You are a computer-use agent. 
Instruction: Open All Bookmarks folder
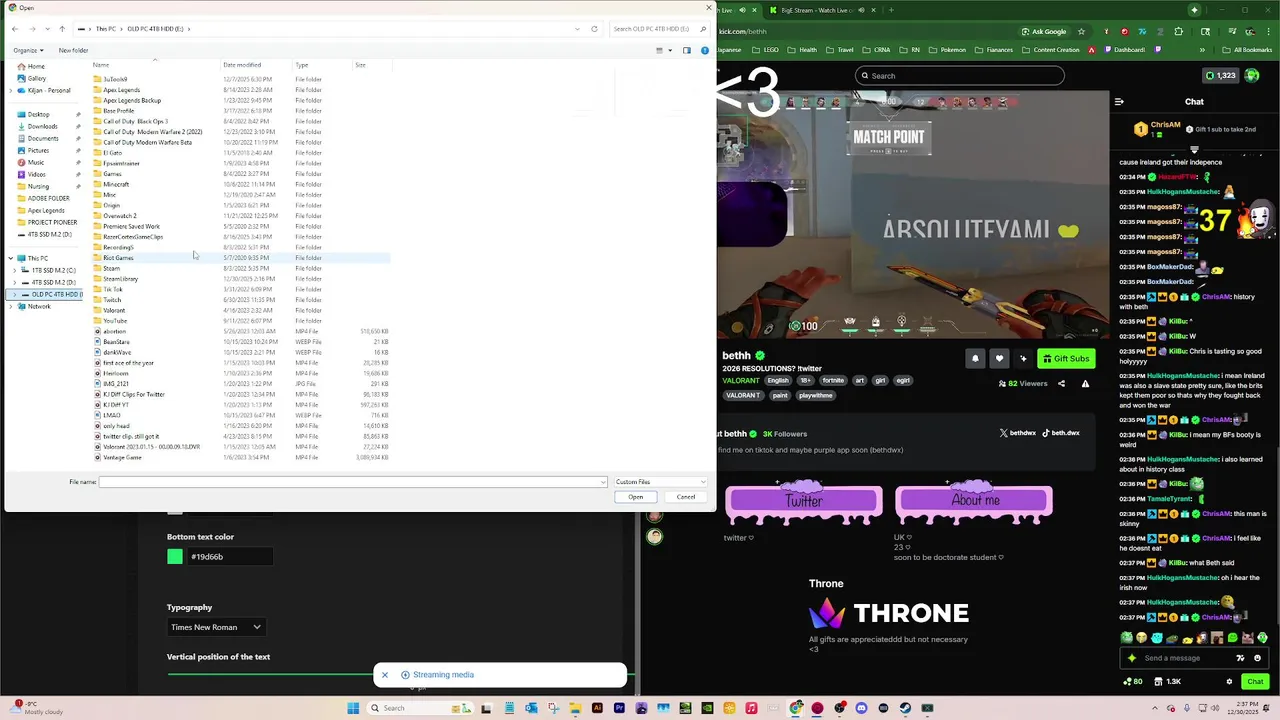coord(1248,49)
